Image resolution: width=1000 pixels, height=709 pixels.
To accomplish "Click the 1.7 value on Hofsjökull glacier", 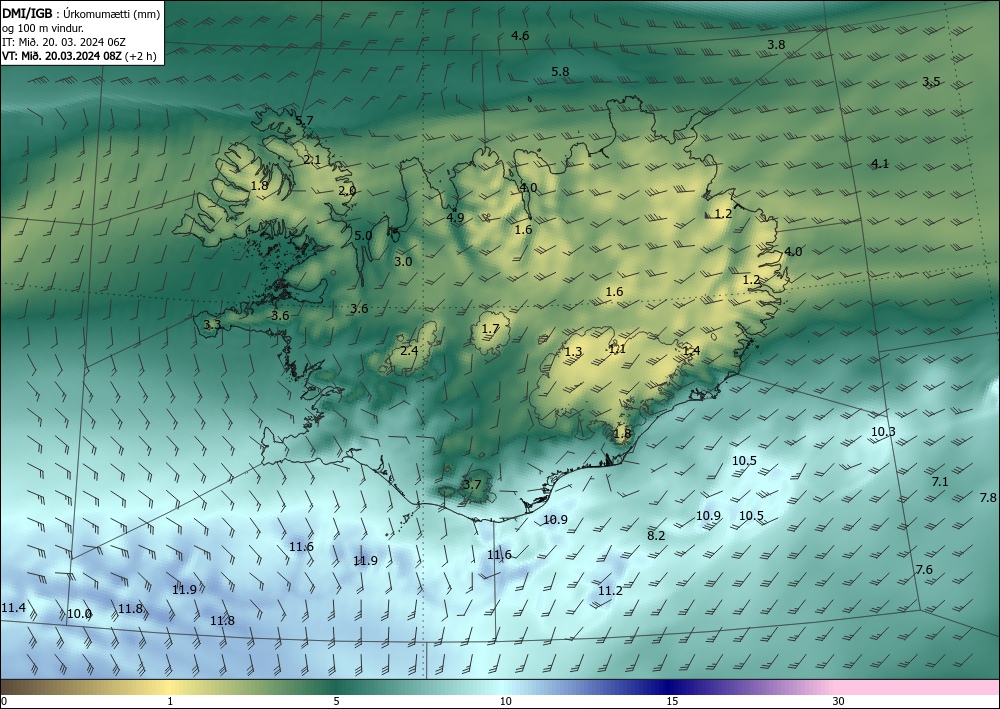I will point(490,329).
